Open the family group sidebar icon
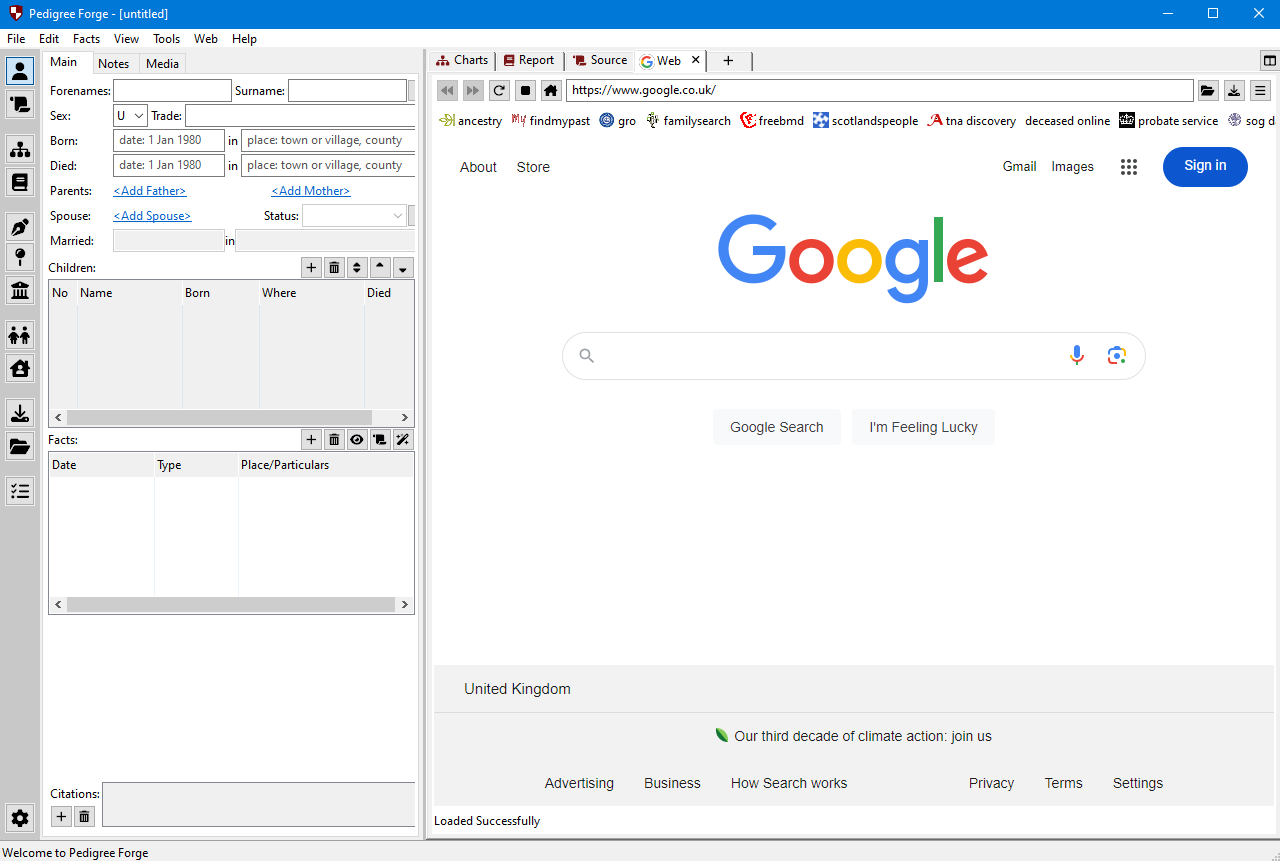Screen dimensions: 1280x861 (20, 335)
